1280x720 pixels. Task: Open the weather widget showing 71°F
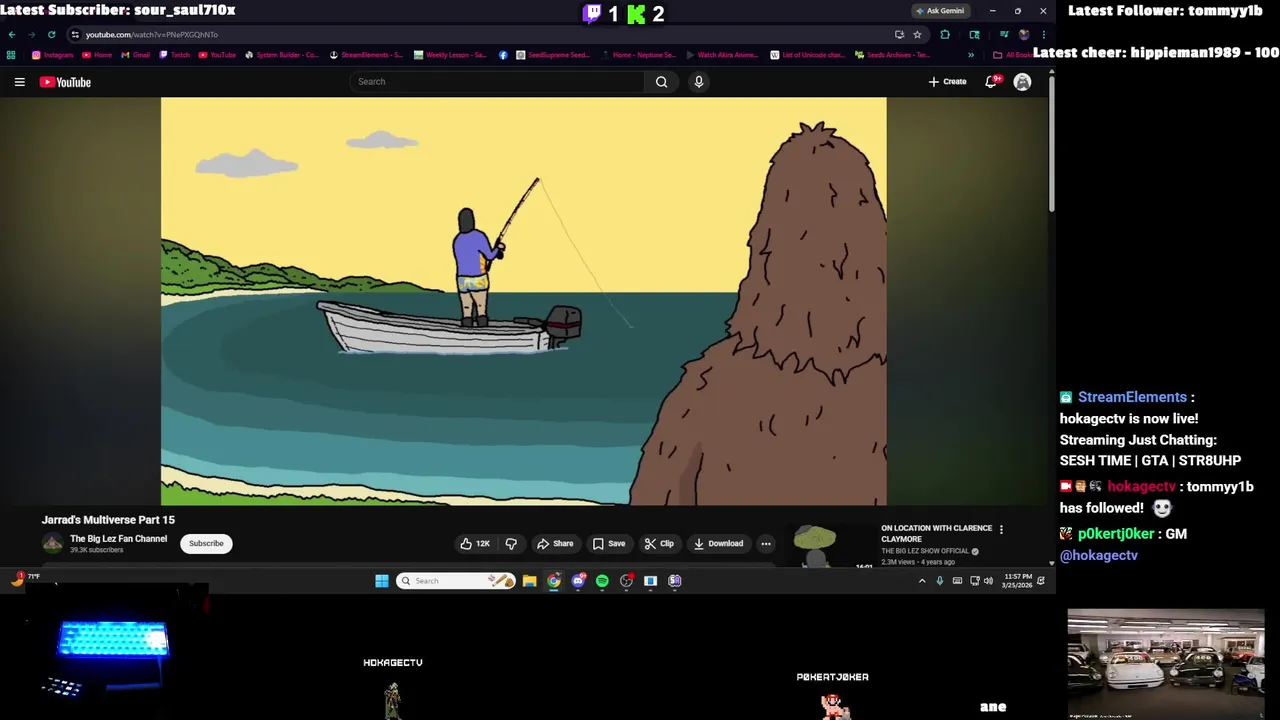tap(26, 578)
